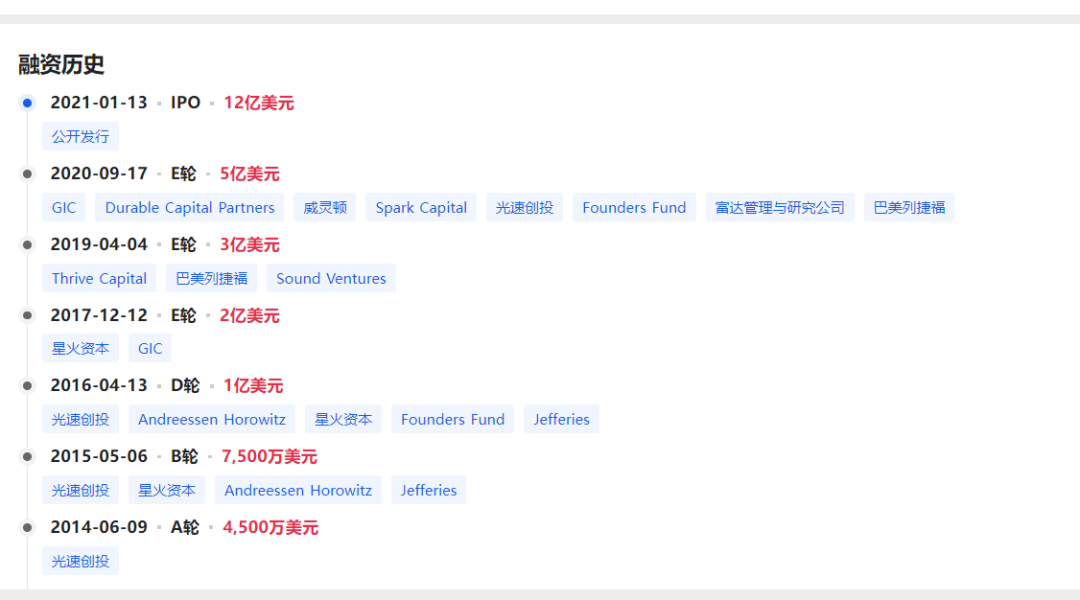This screenshot has width=1080, height=600.
Task: Open the Sound Ventures investor tag
Action: click(331, 278)
